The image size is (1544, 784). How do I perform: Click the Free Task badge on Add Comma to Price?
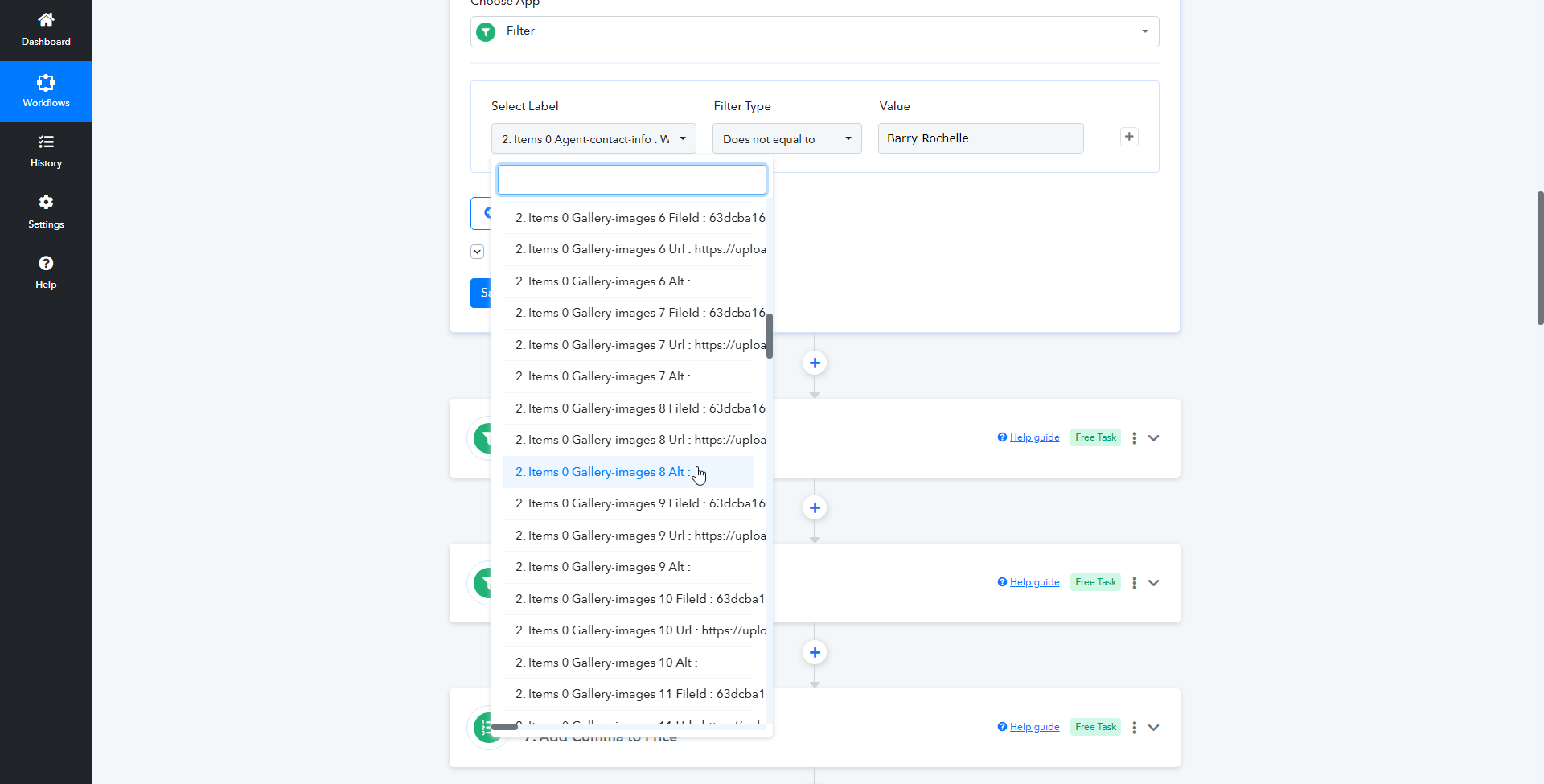[x=1095, y=727]
